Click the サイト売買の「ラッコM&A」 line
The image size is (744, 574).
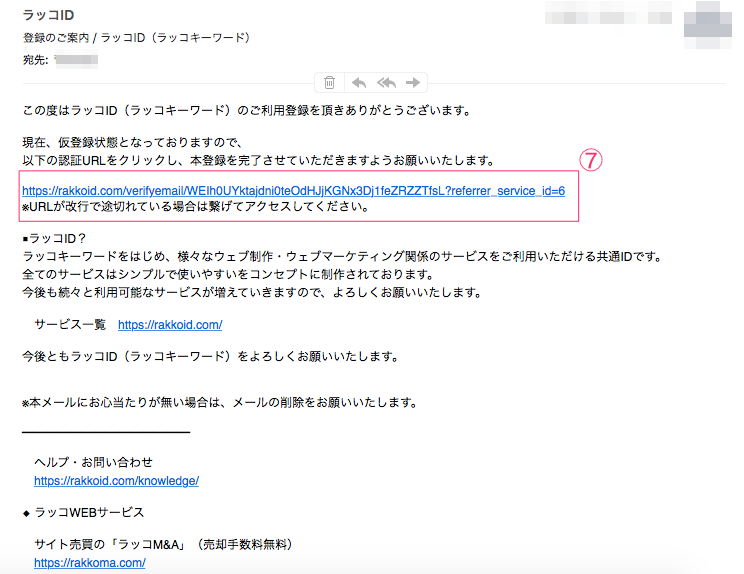[x=163, y=544]
